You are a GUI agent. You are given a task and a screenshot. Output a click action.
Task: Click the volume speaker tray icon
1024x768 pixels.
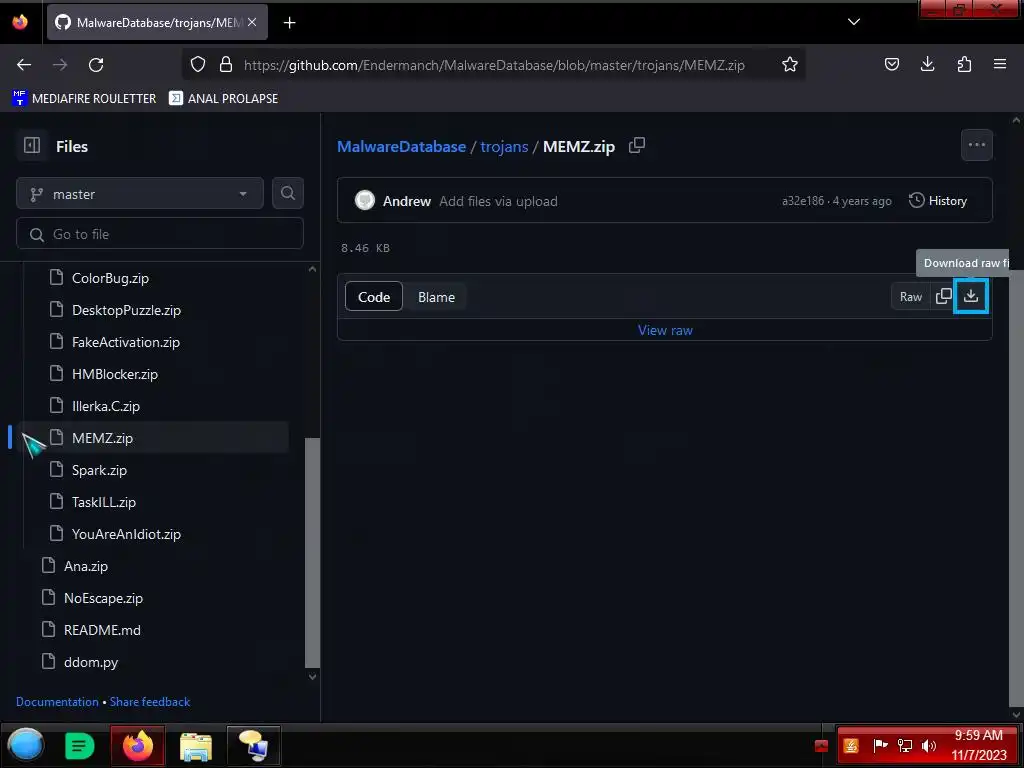point(928,746)
